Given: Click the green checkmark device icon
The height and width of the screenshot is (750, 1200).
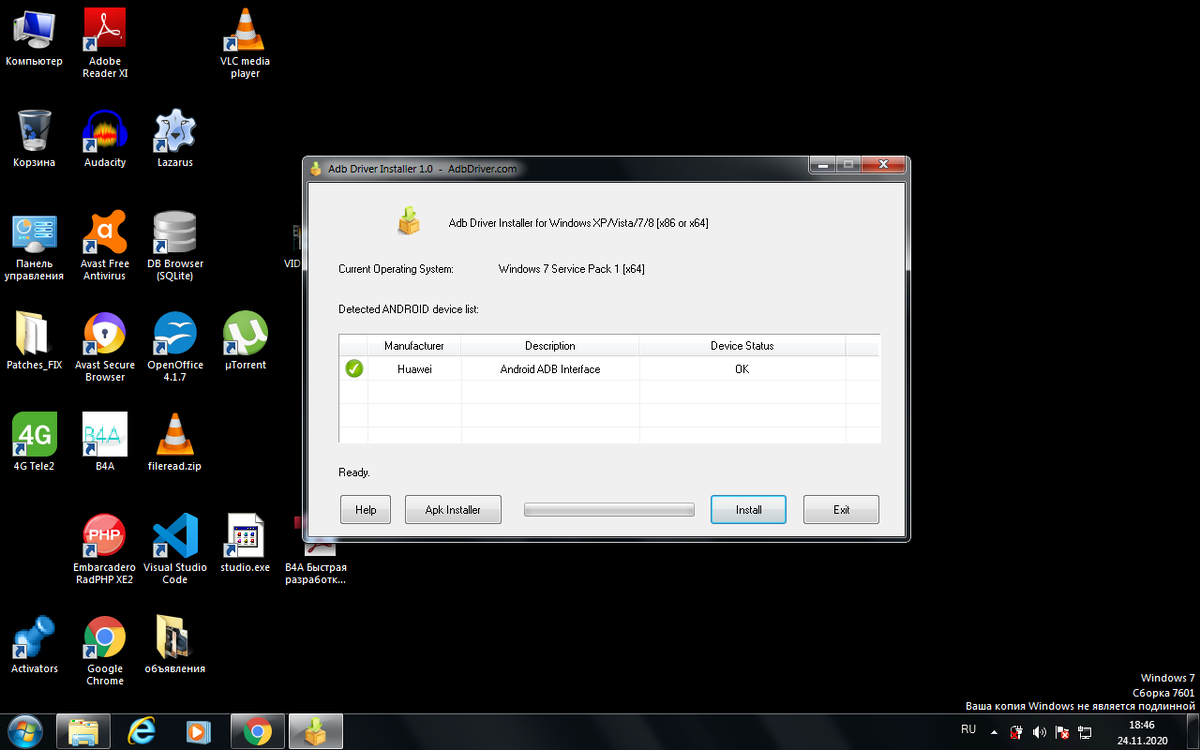Looking at the screenshot, I should (354, 369).
